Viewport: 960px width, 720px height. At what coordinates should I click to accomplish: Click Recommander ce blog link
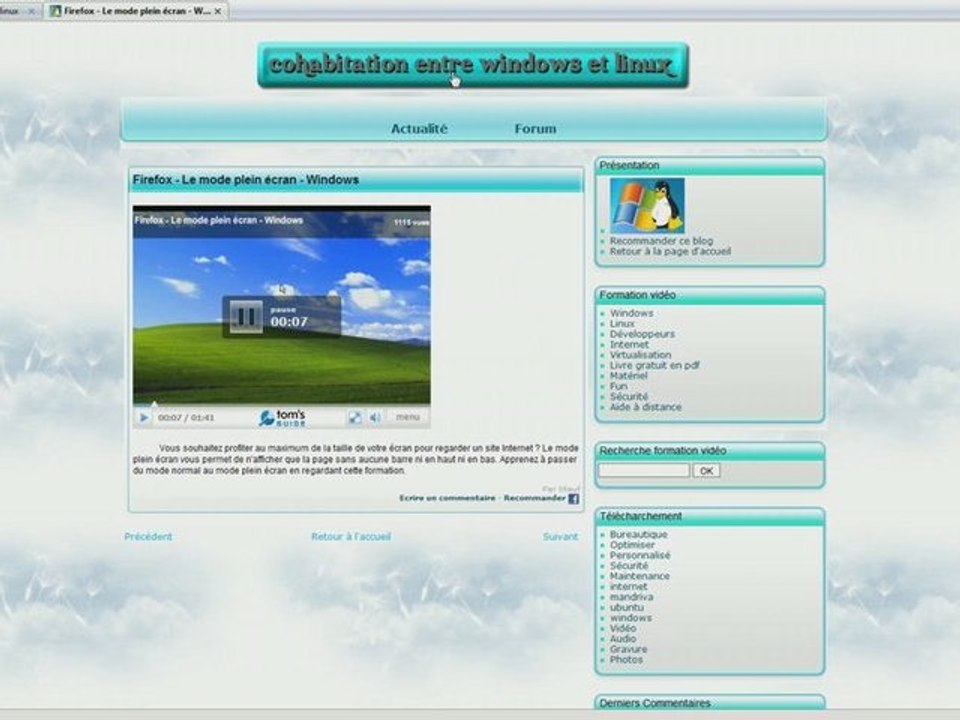click(661, 241)
